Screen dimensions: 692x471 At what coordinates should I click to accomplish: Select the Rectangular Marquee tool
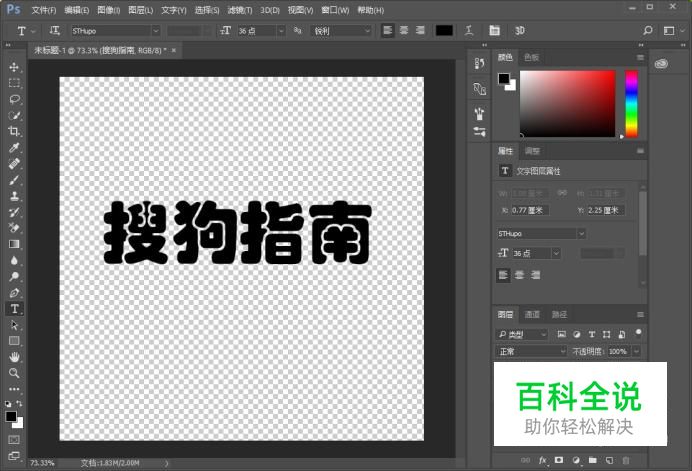(x=14, y=83)
